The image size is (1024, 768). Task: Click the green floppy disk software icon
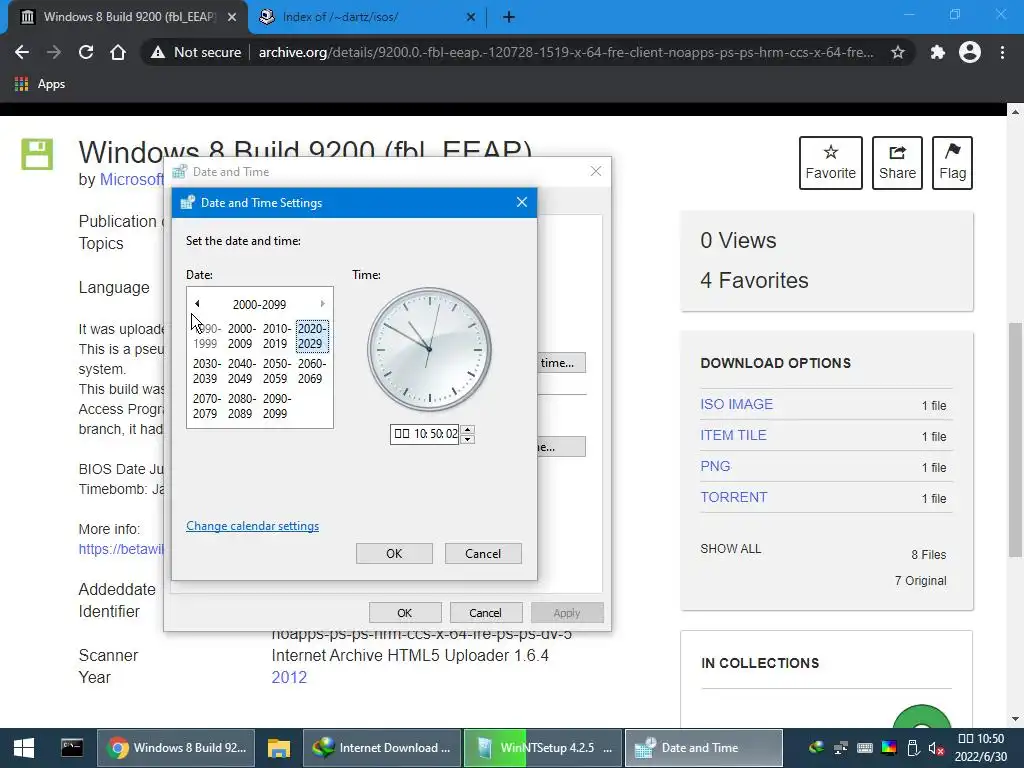point(37,154)
